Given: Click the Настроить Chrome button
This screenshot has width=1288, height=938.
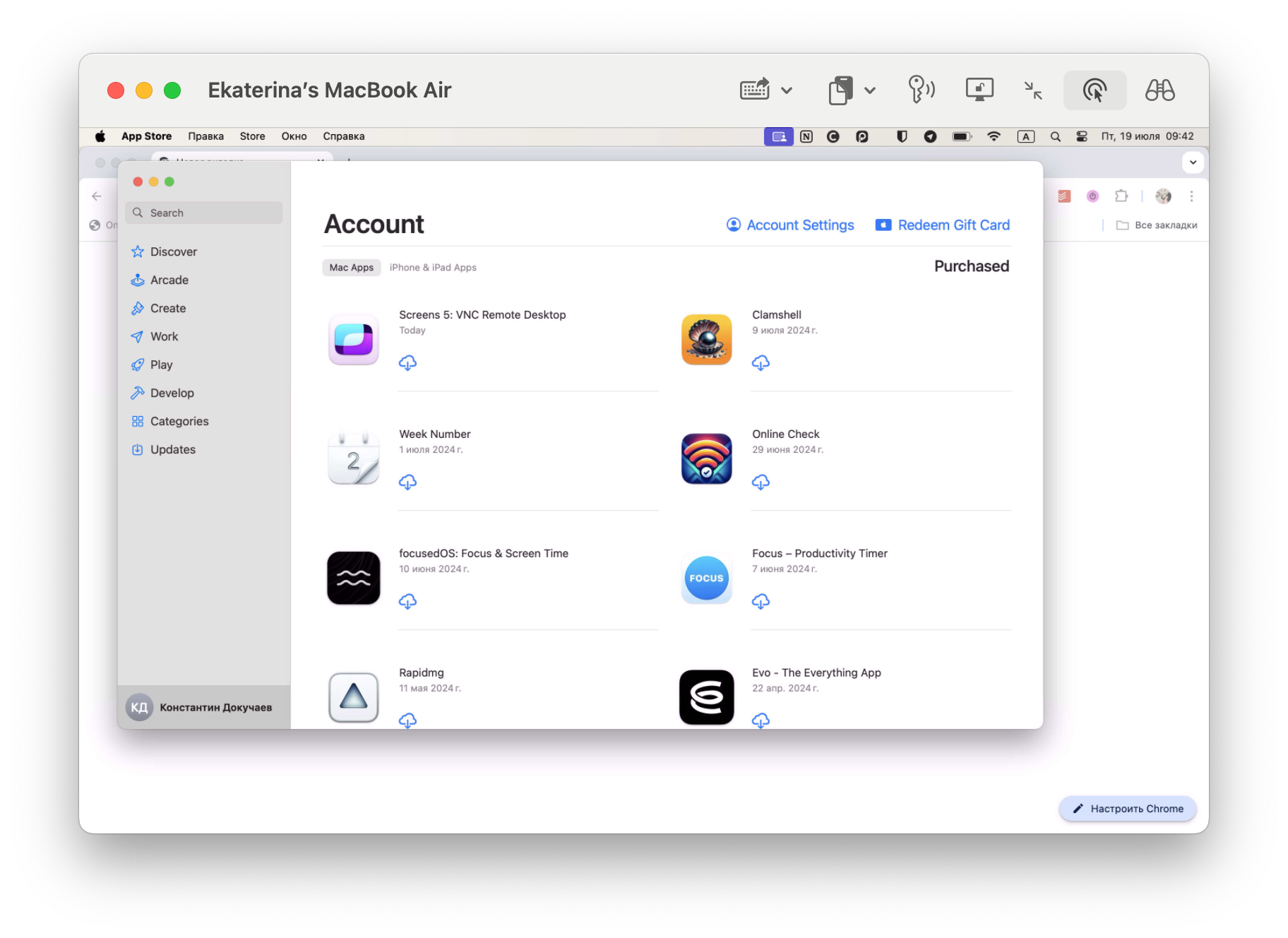Looking at the screenshot, I should tap(1128, 809).
